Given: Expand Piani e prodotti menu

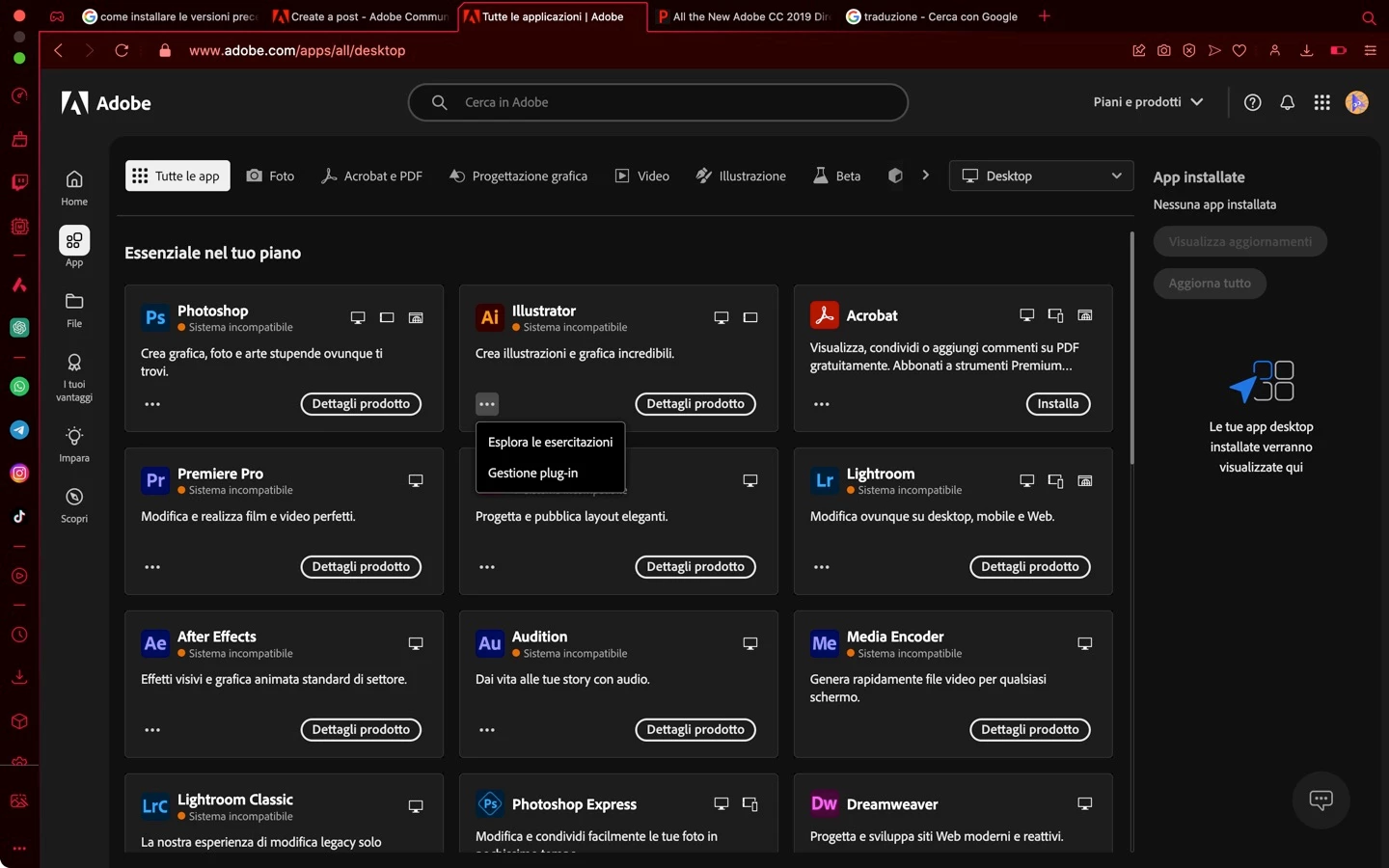Looking at the screenshot, I should [x=1148, y=102].
